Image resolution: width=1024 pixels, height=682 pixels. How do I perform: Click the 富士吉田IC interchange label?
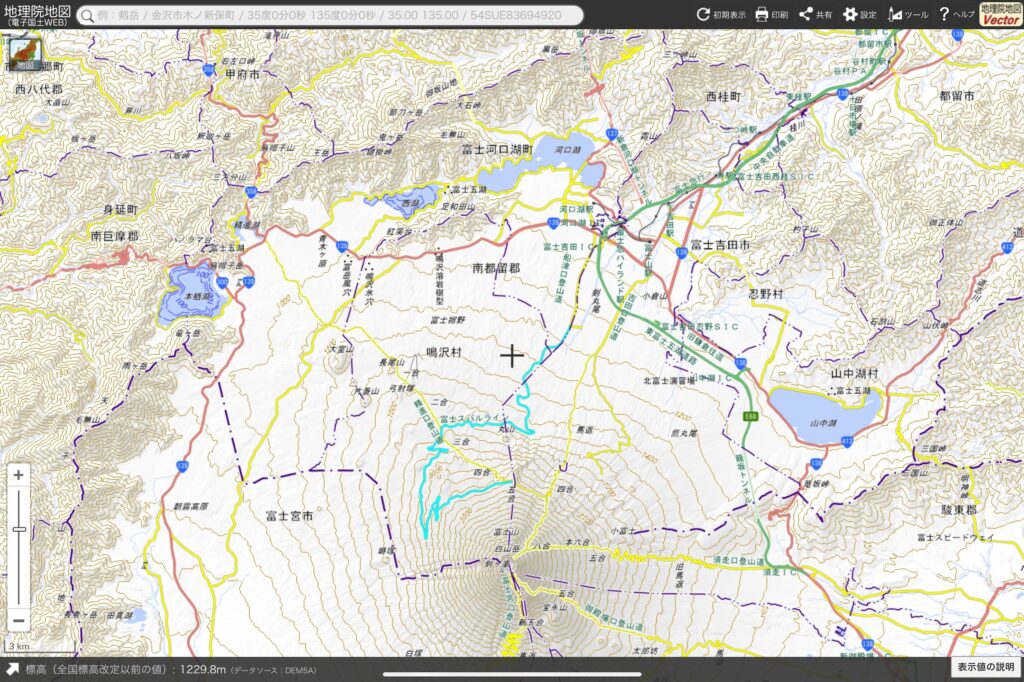569,247
